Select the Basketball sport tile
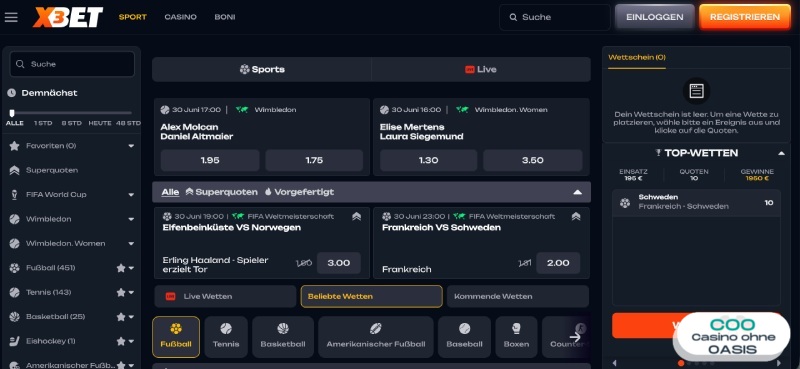Viewport: 800px width, 369px height. [283, 336]
